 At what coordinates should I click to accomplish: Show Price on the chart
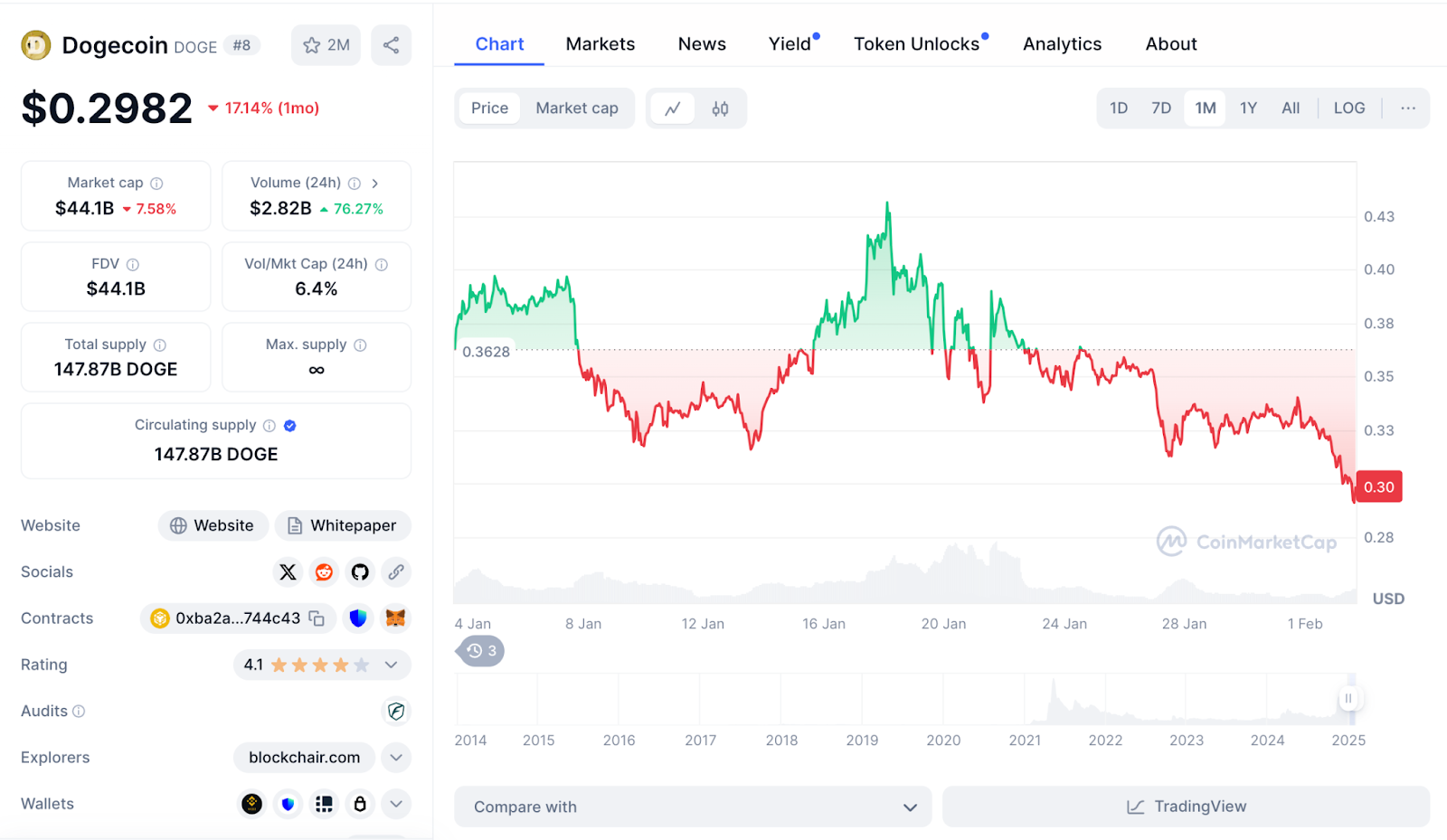(x=489, y=109)
